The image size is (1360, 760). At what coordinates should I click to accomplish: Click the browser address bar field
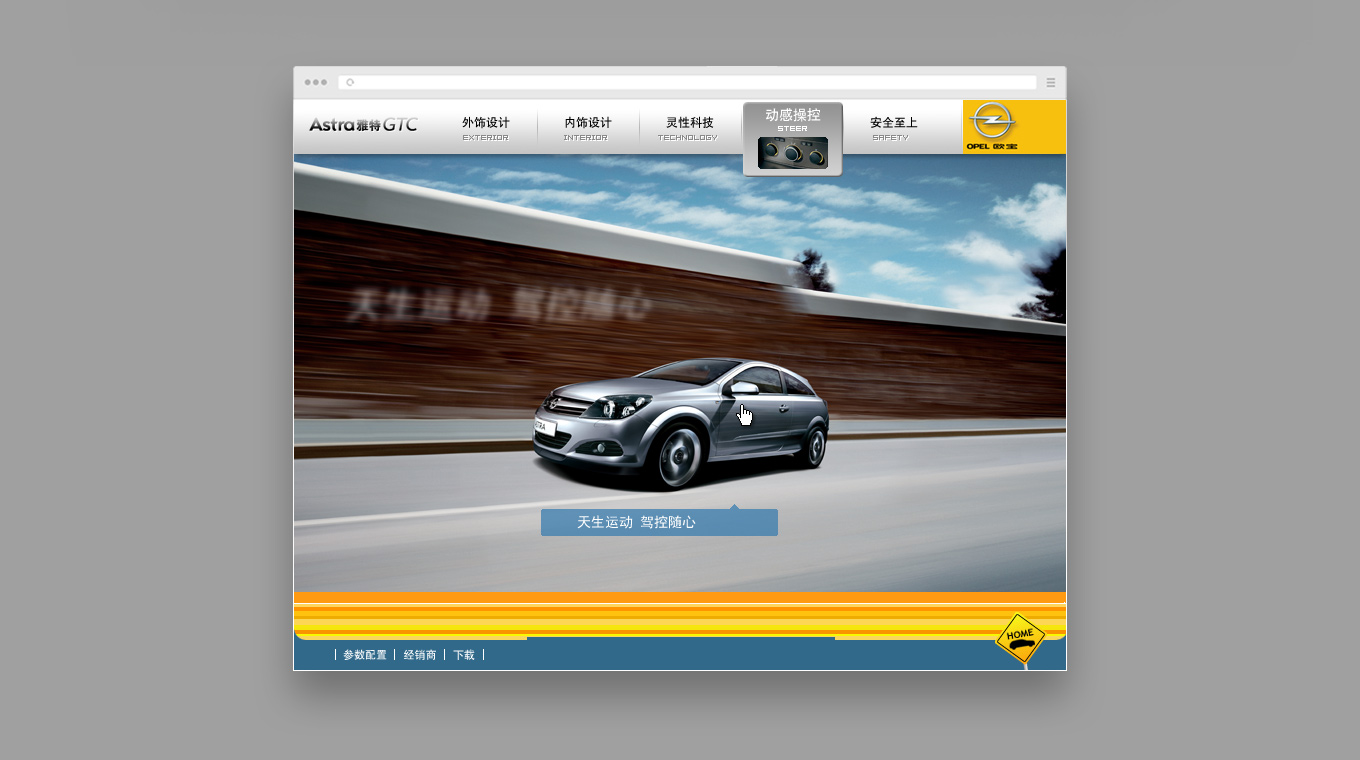(x=690, y=83)
